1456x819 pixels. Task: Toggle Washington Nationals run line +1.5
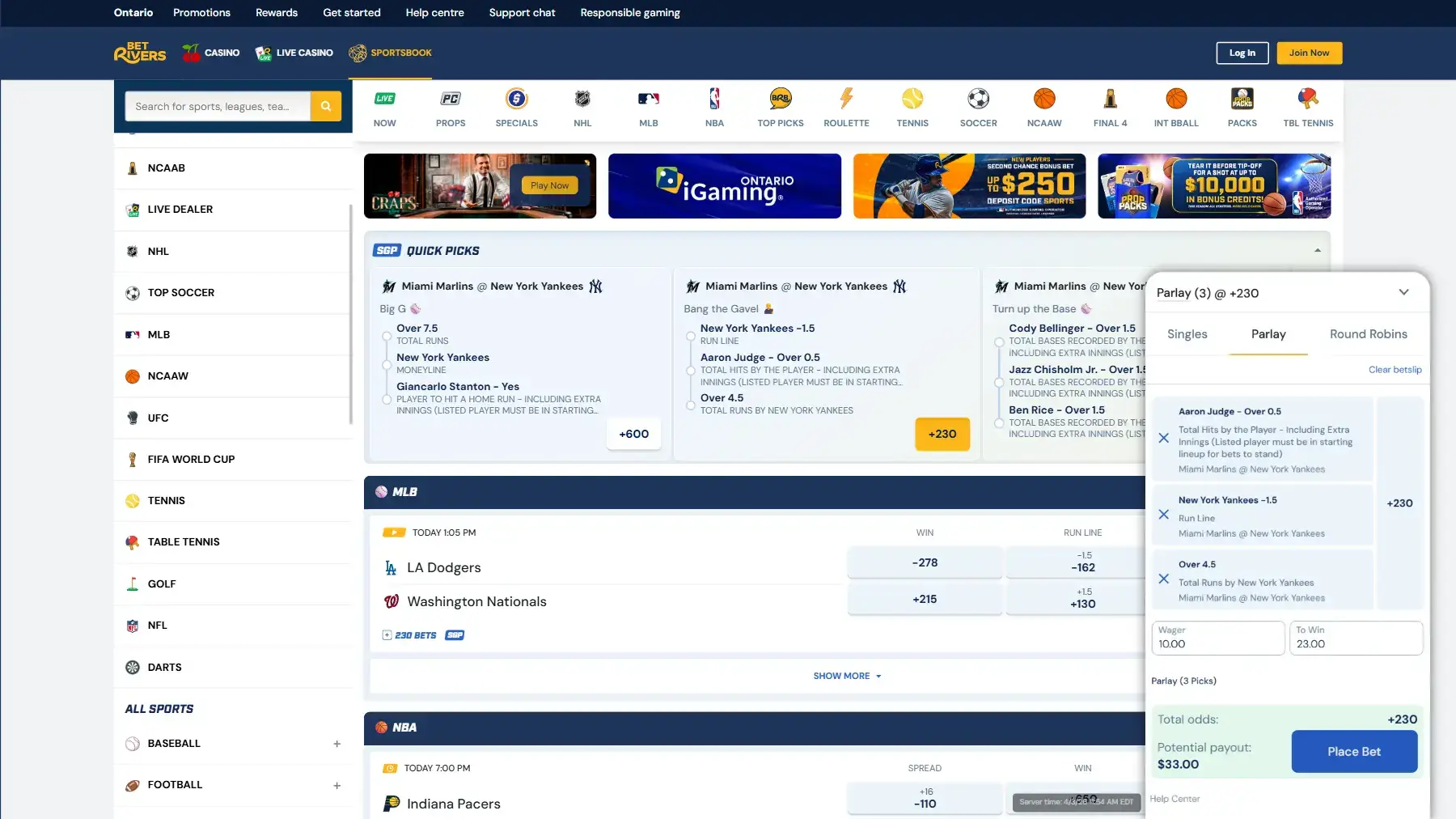point(1076,599)
